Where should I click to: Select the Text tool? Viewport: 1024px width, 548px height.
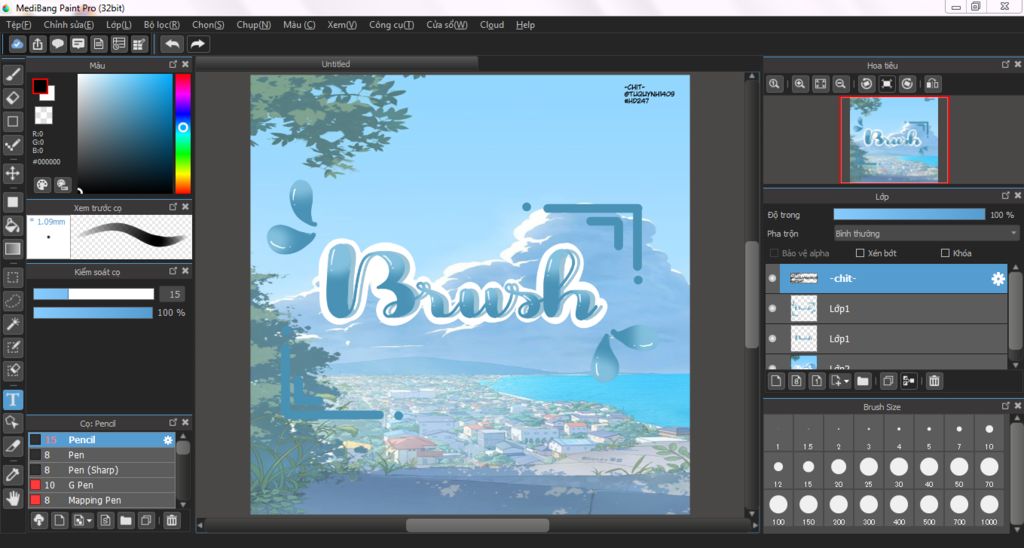[x=12, y=399]
